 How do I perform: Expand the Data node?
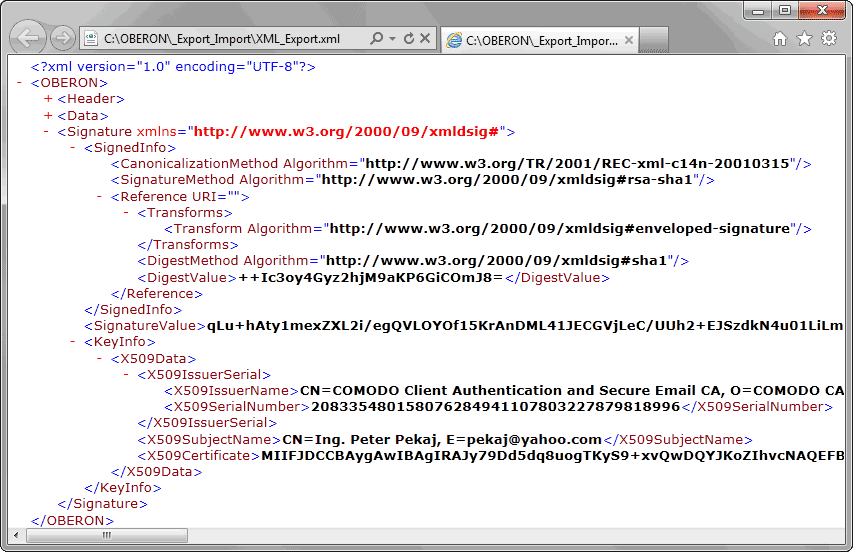(x=48, y=115)
